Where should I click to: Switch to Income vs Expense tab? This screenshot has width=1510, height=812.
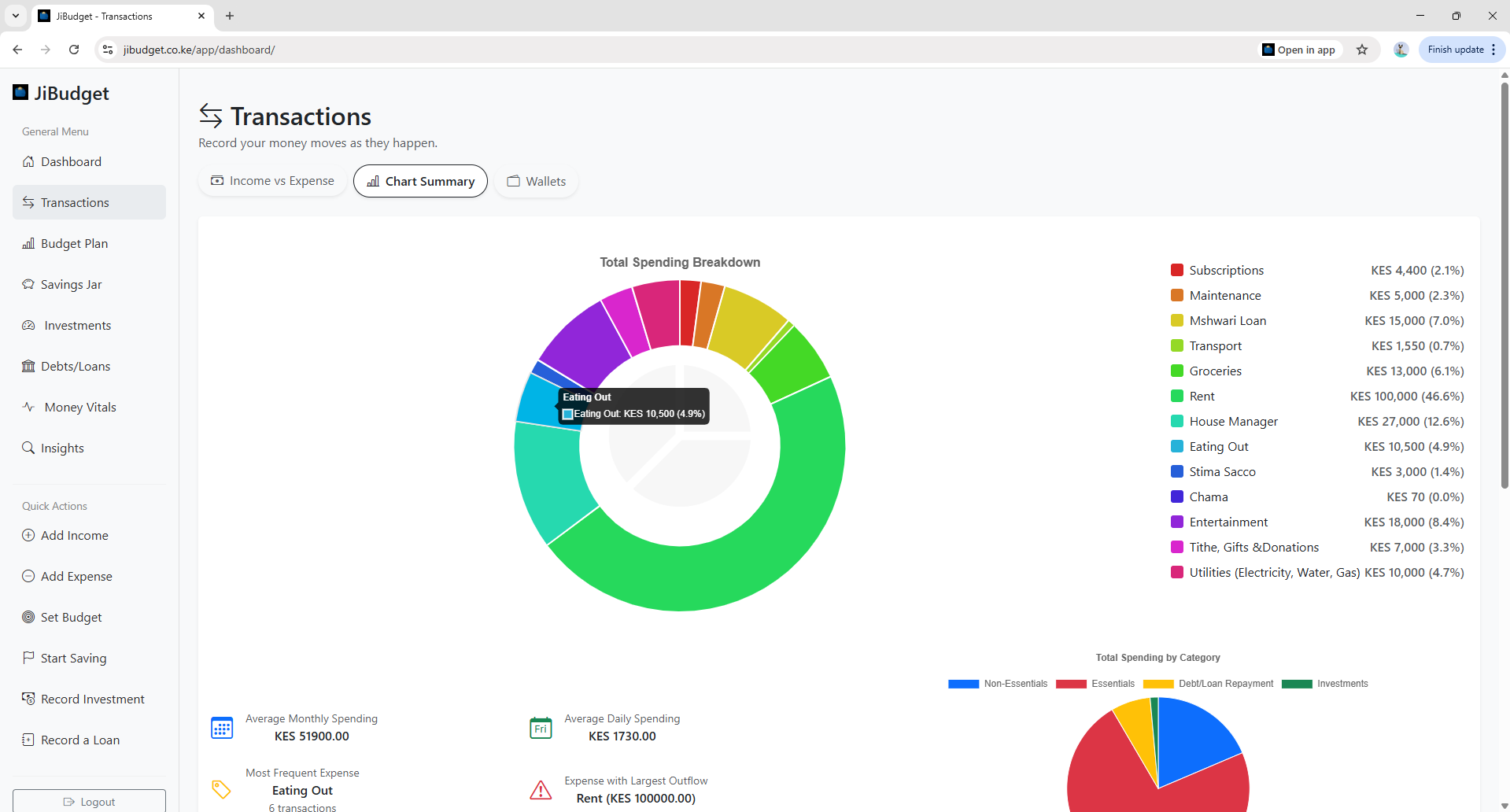[x=272, y=181]
